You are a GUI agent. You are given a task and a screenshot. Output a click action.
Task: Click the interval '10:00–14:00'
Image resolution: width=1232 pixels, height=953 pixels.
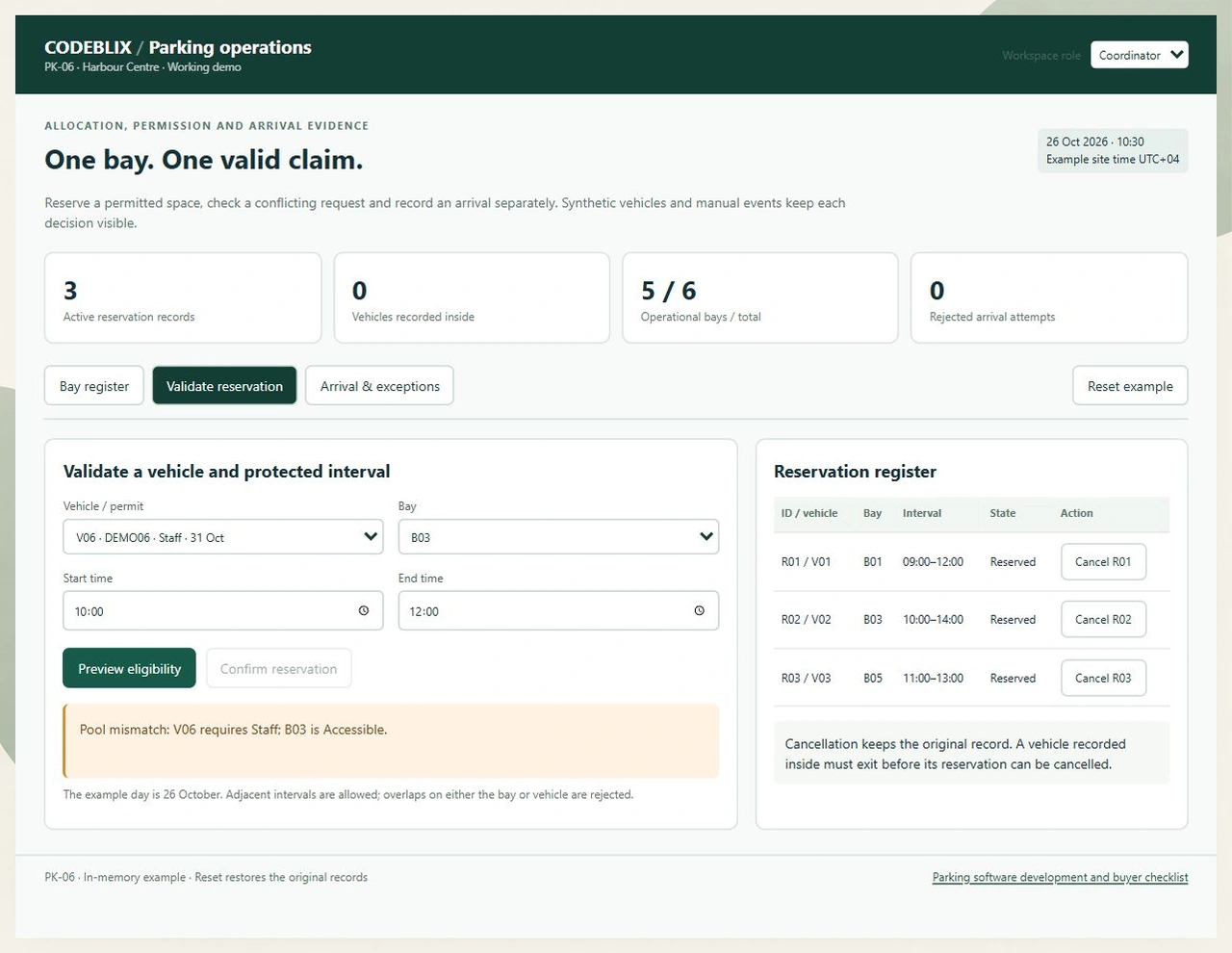[x=933, y=620]
